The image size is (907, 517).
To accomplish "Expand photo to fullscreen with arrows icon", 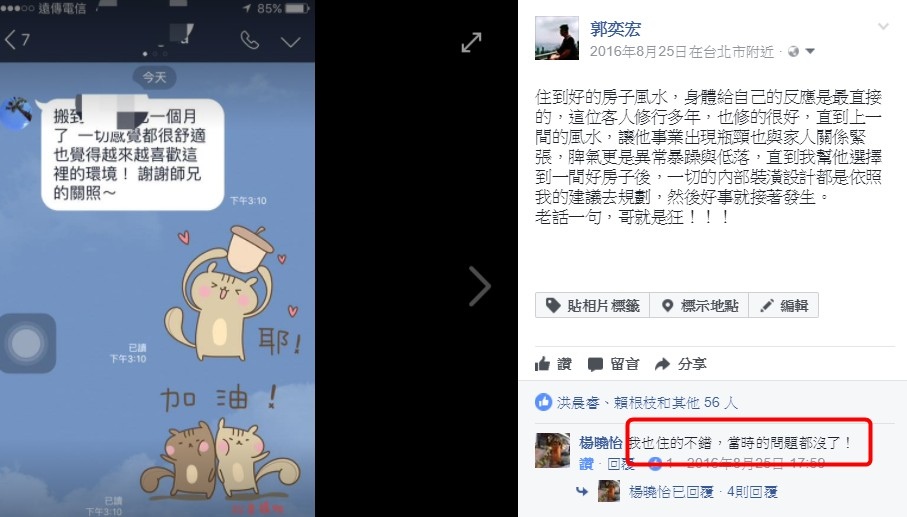I will pos(471,42).
